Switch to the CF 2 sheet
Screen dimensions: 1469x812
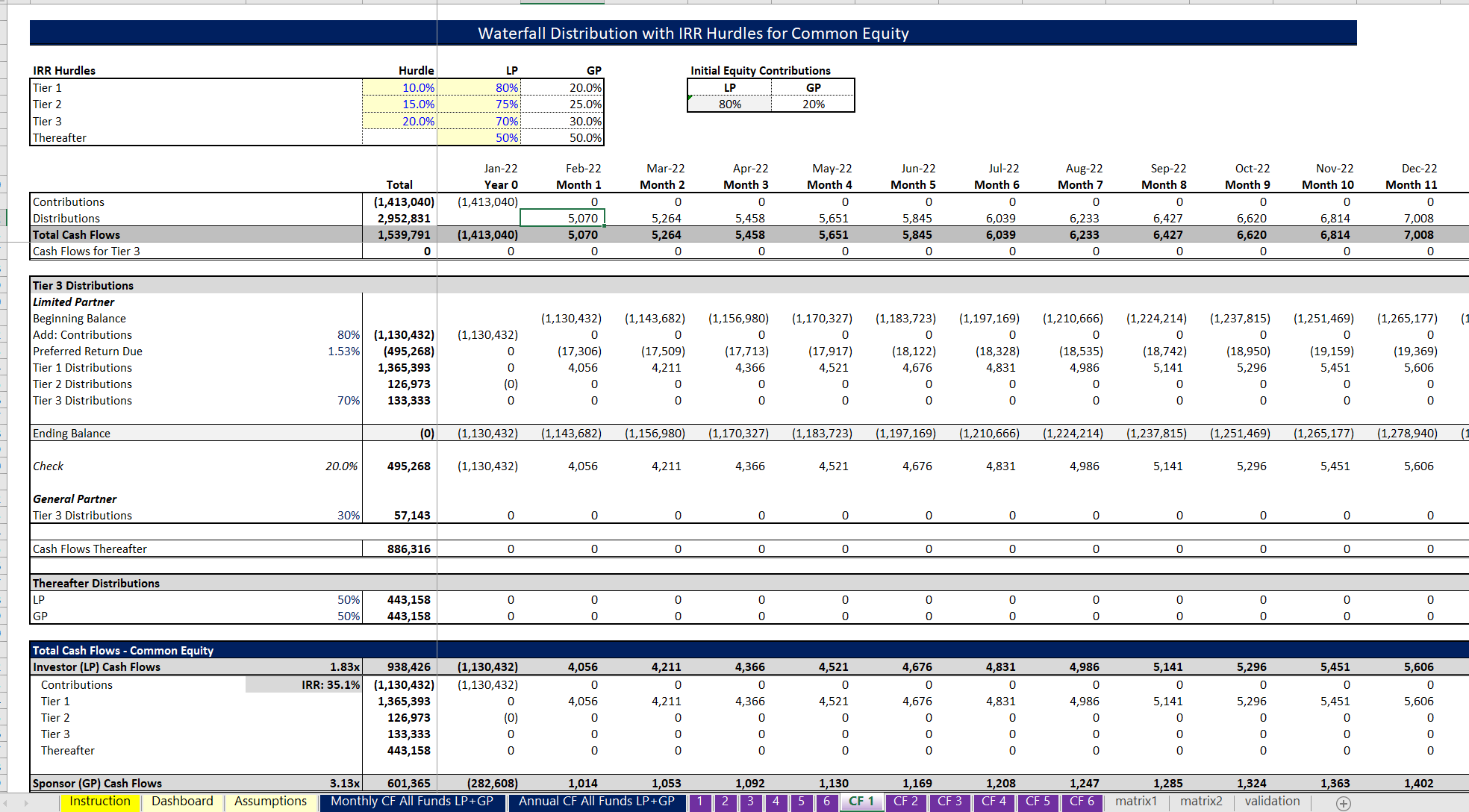point(905,802)
